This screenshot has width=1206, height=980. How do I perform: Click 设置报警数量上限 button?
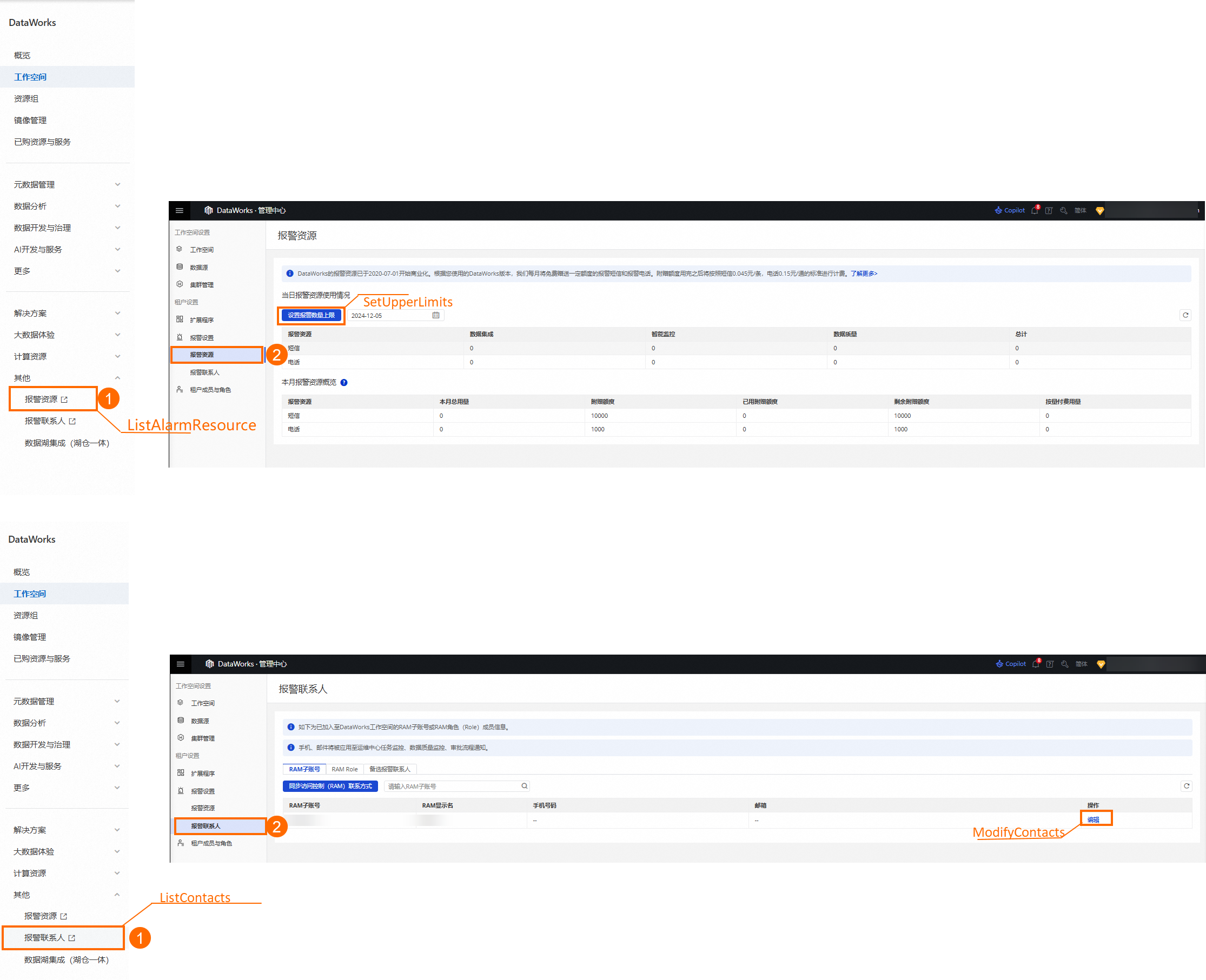coord(312,316)
